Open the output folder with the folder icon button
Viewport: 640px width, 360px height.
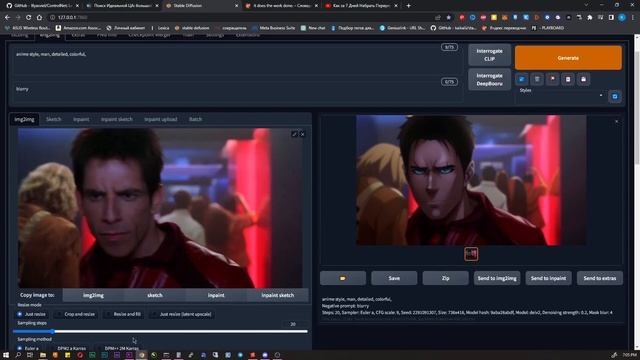[x=343, y=278]
